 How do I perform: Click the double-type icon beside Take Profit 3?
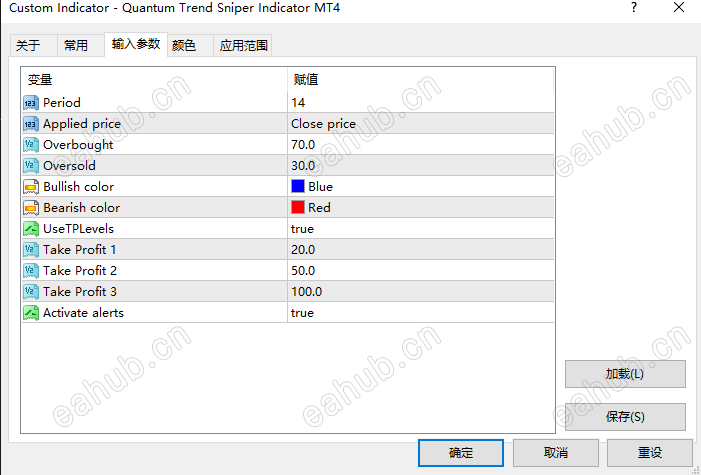pyautogui.click(x=31, y=292)
